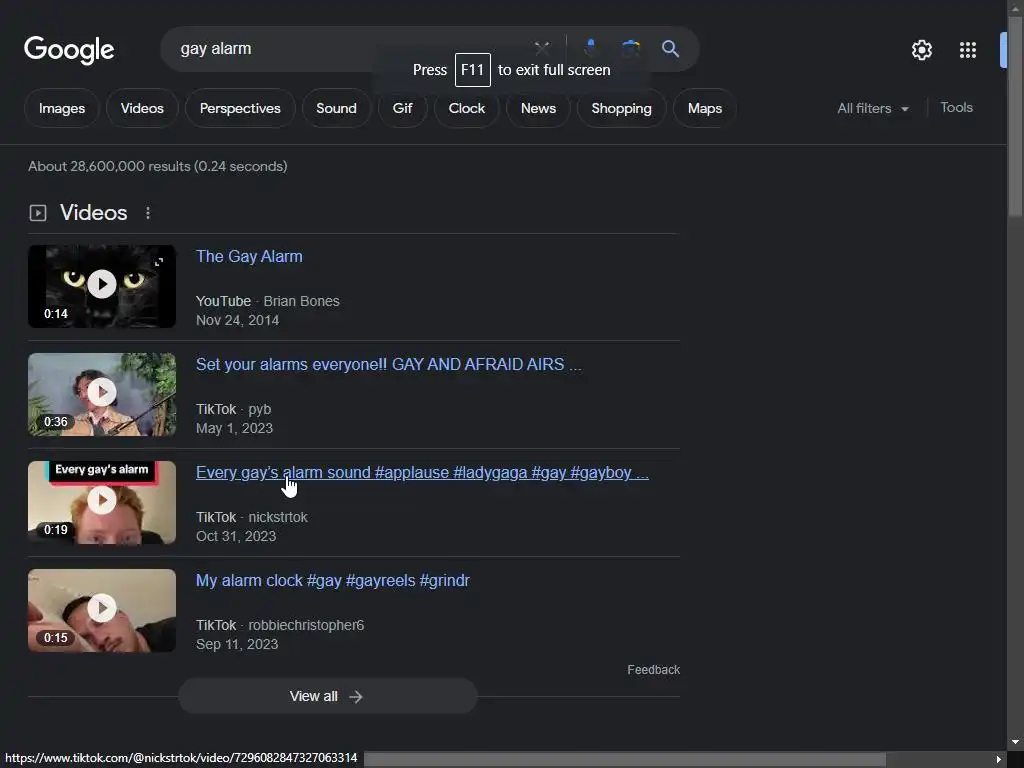
Task: Expand the All filters dropdown
Action: (x=873, y=108)
